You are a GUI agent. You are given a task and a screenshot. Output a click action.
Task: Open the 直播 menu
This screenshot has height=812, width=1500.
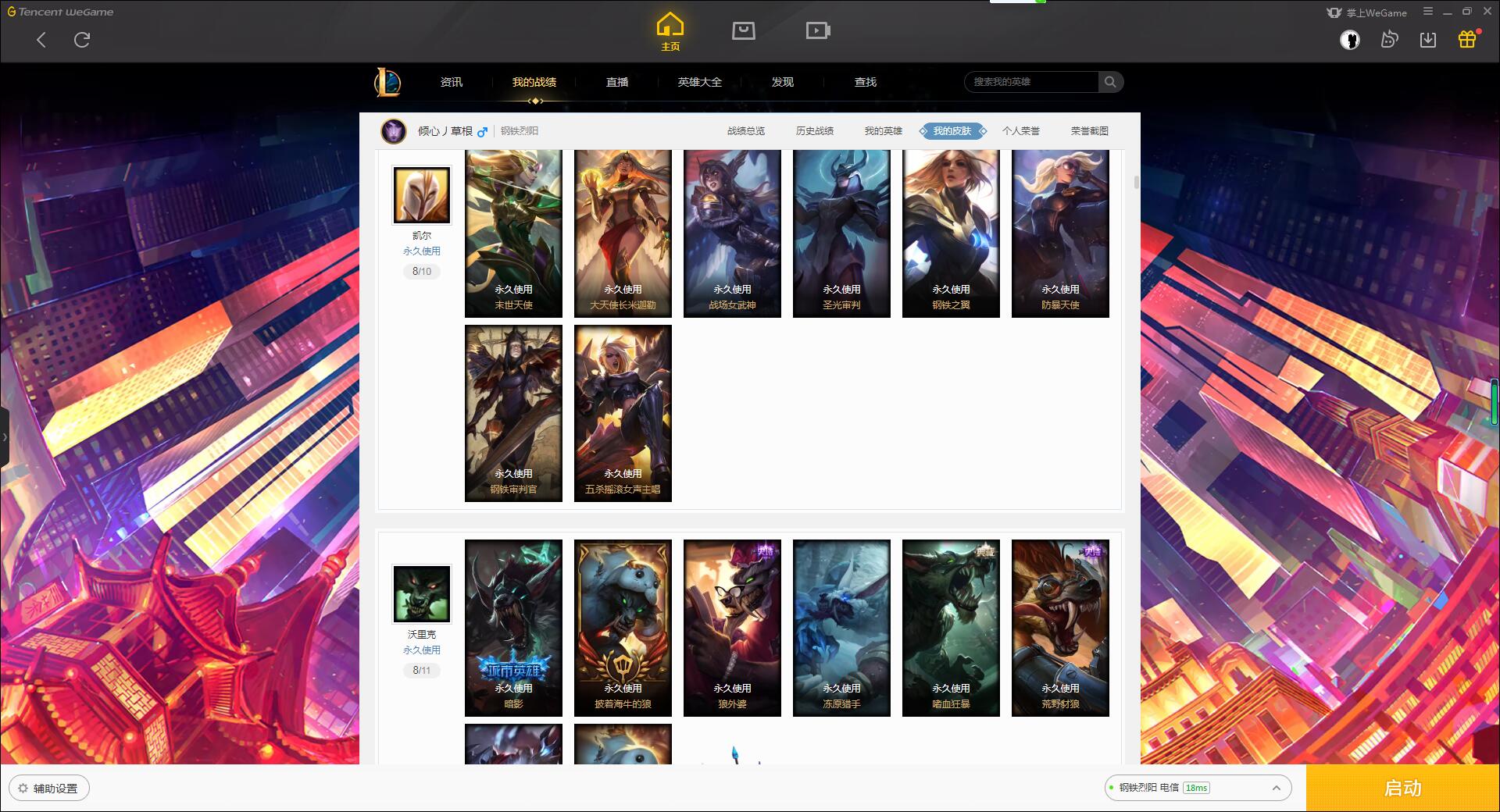click(617, 82)
